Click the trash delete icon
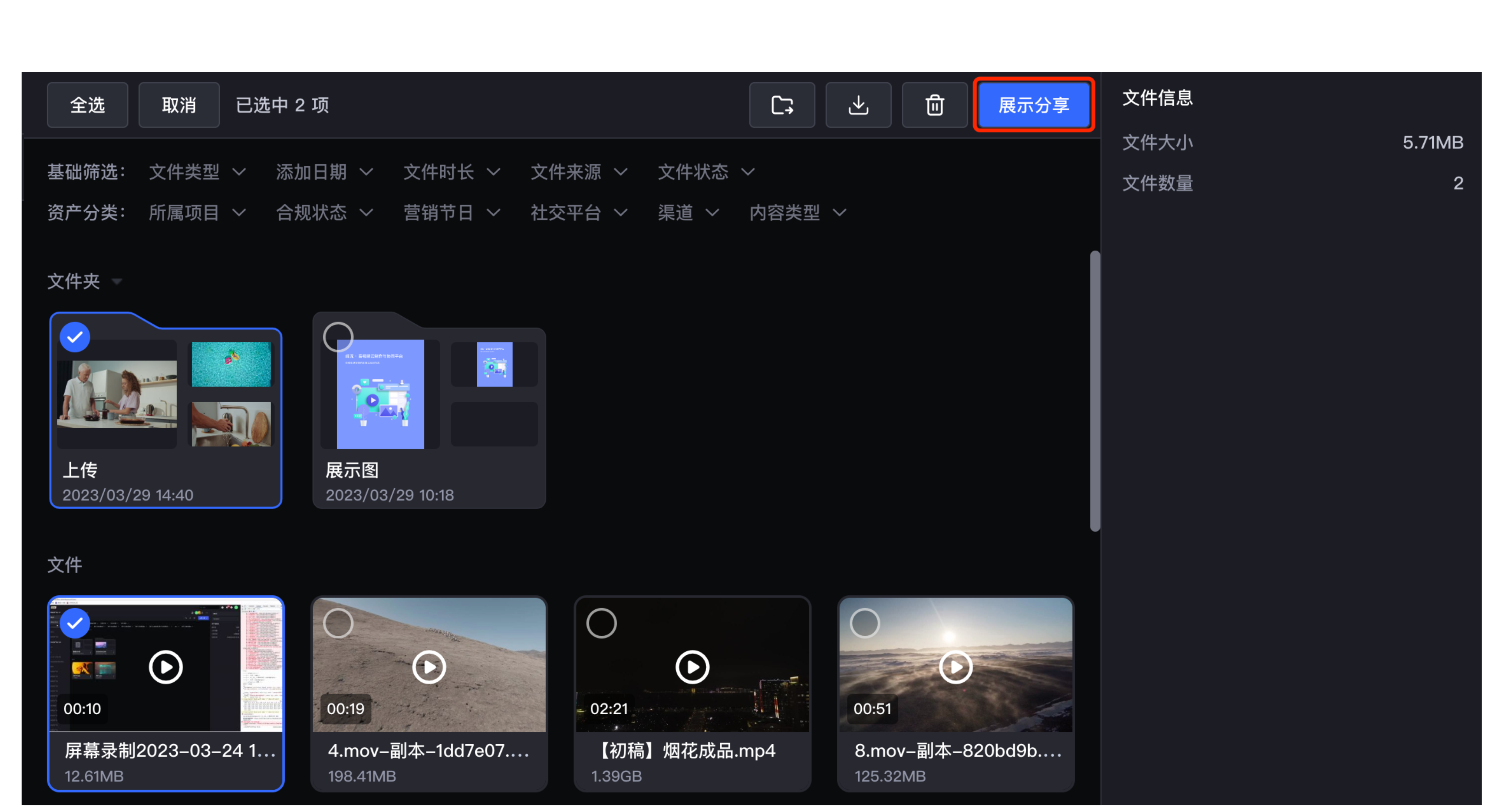The height and width of the screenshot is (812, 1488). (x=934, y=105)
